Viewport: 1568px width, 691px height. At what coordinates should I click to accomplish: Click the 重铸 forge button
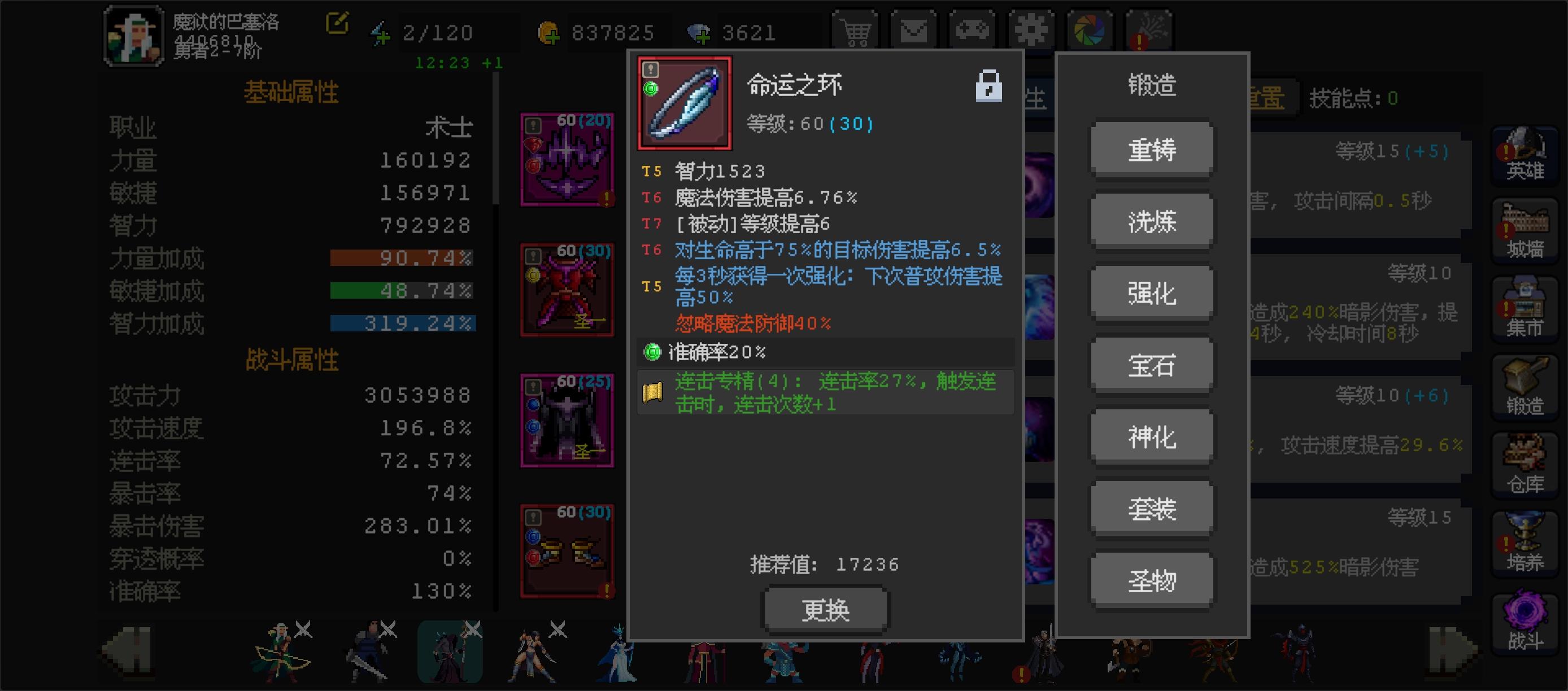pos(1152,149)
